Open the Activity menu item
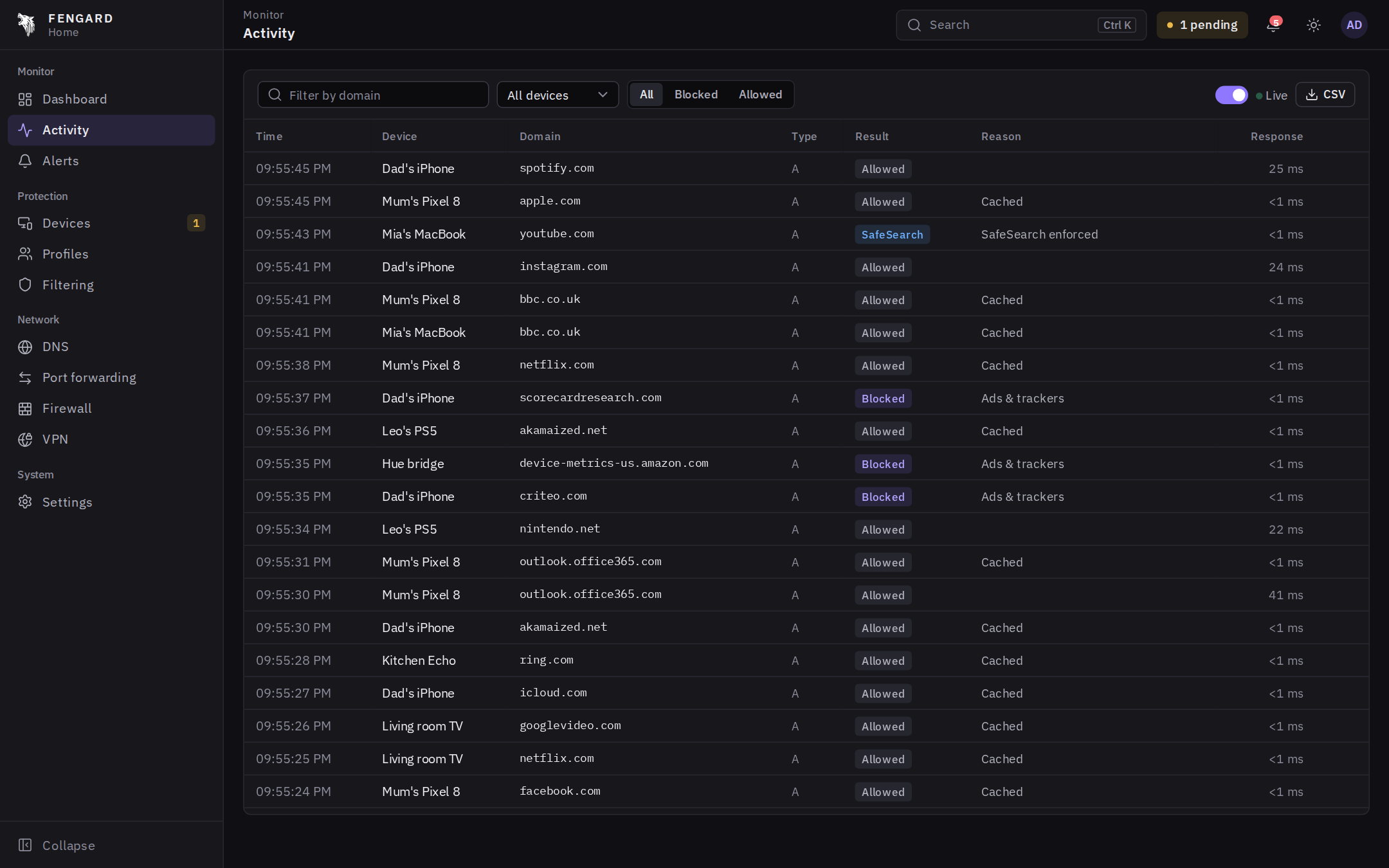The width and height of the screenshot is (1389, 868). pos(111,130)
